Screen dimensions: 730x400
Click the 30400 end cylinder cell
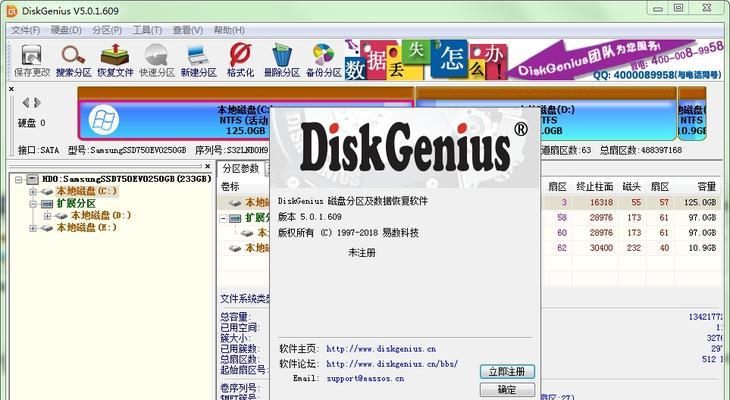click(601, 248)
